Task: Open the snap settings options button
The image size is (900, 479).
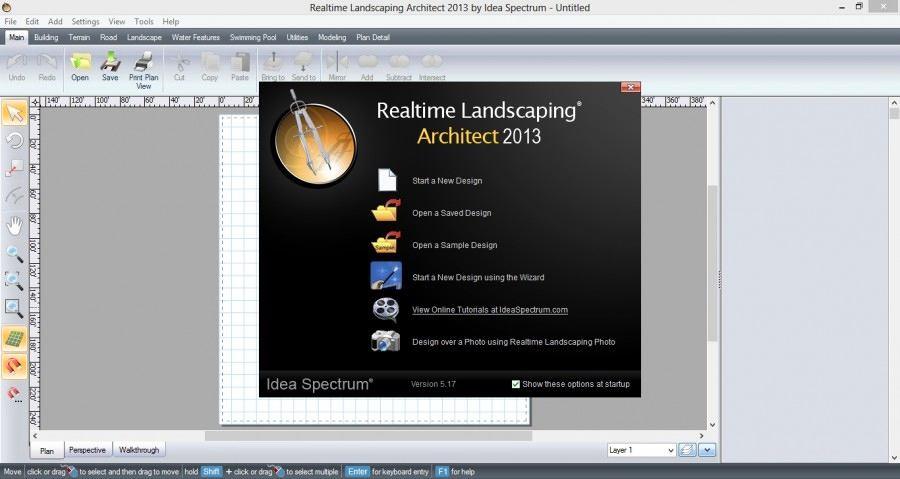Action: tap(15, 395)
